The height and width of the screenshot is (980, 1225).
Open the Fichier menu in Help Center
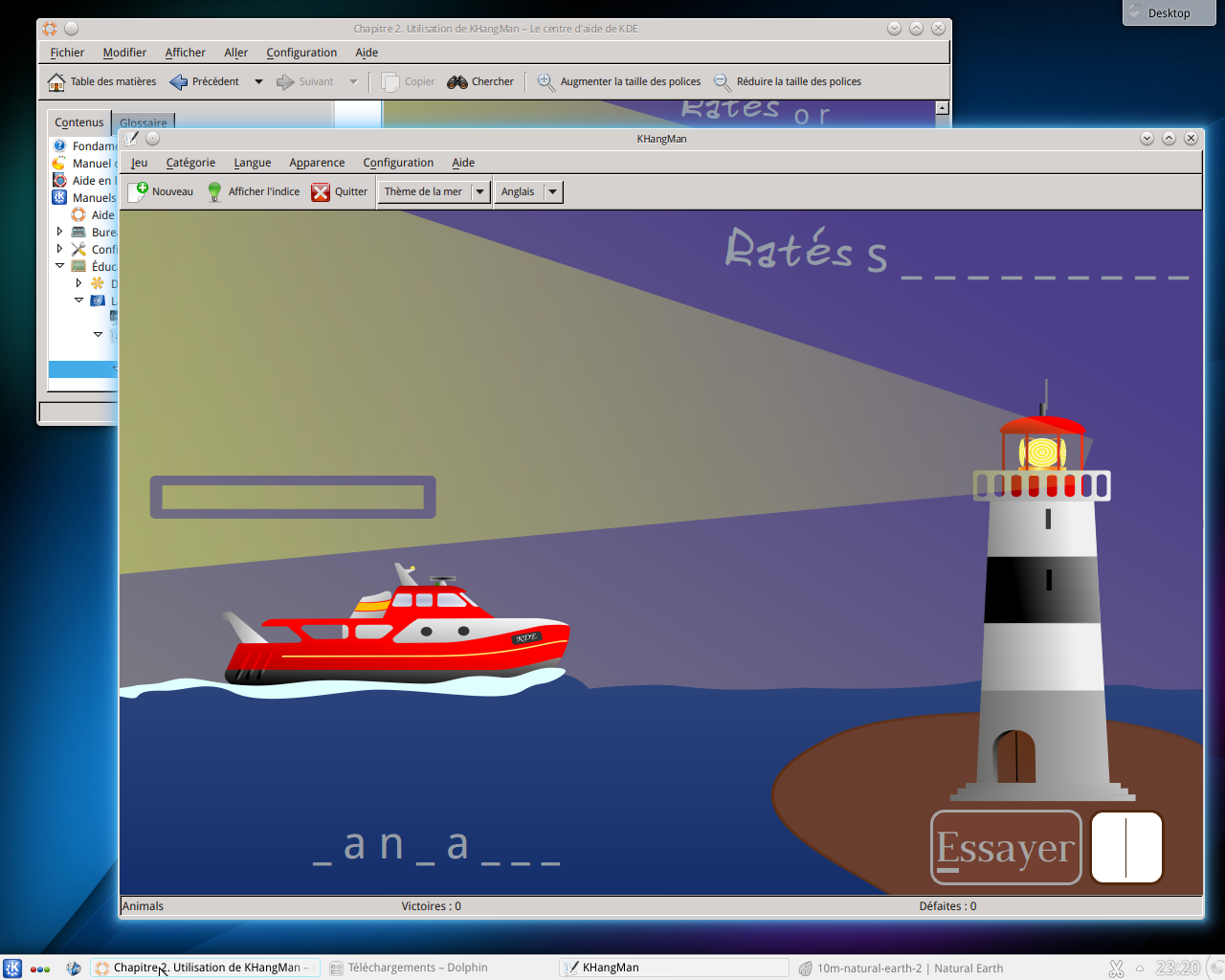point(67,53)
